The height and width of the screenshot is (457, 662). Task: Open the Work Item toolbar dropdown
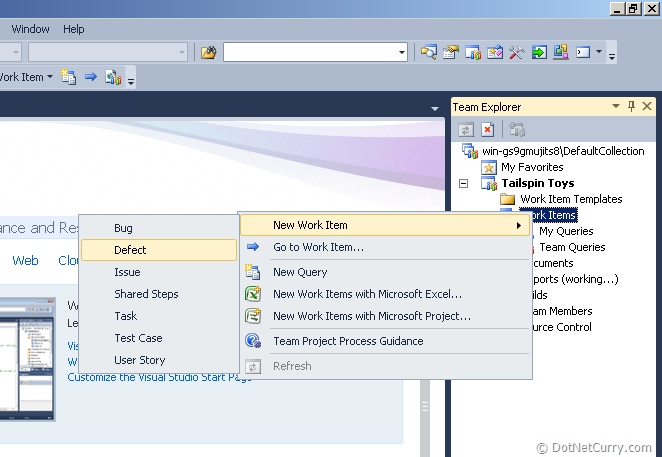[x=50, y=77]
